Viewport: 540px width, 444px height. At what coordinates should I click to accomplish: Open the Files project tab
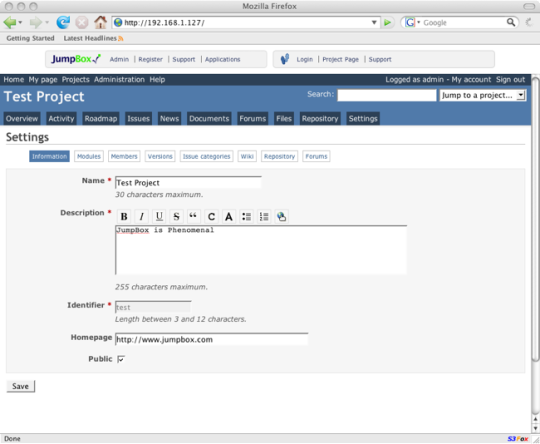[284, 119]
